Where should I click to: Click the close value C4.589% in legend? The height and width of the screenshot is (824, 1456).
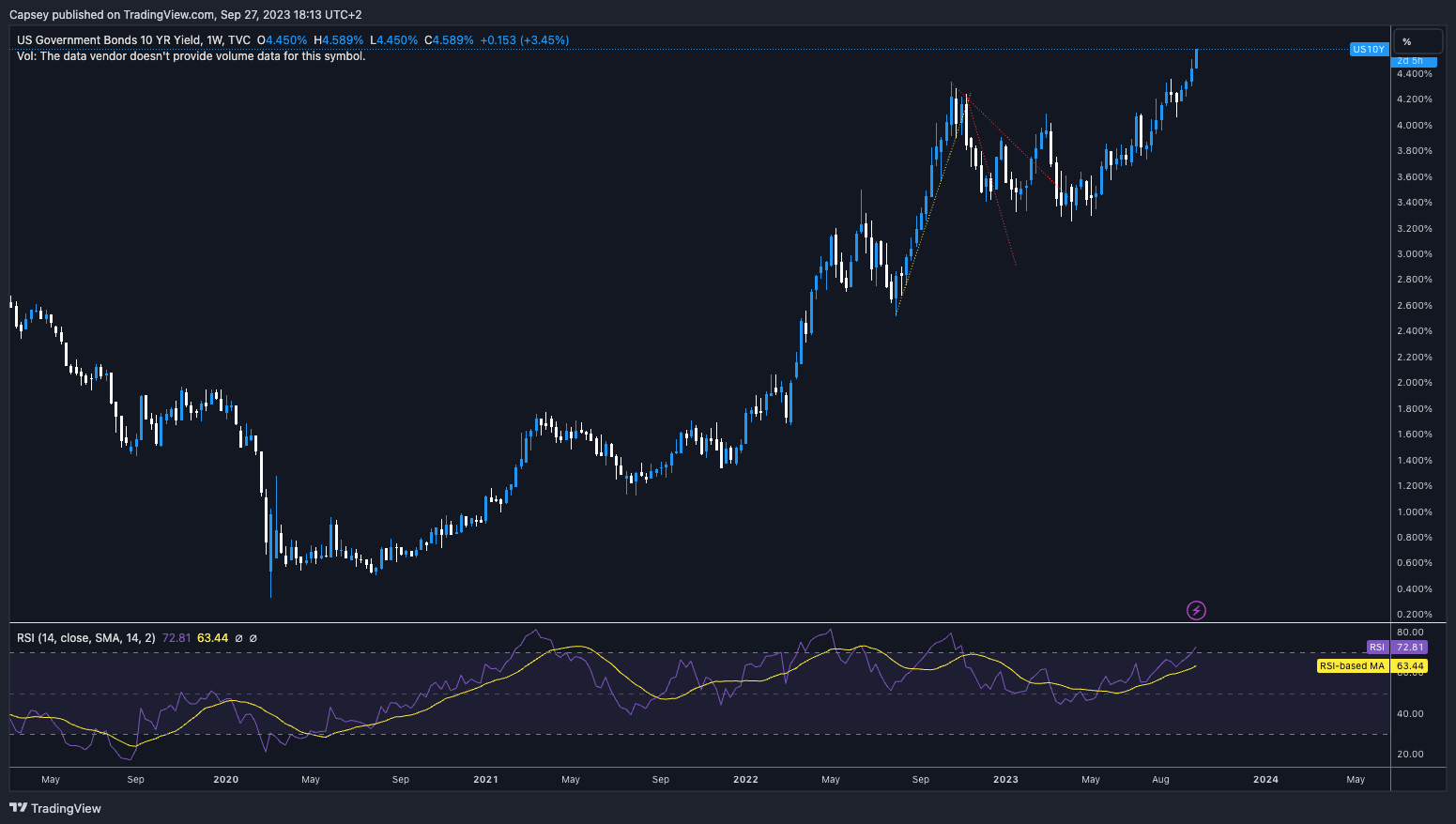pos(449,40)
